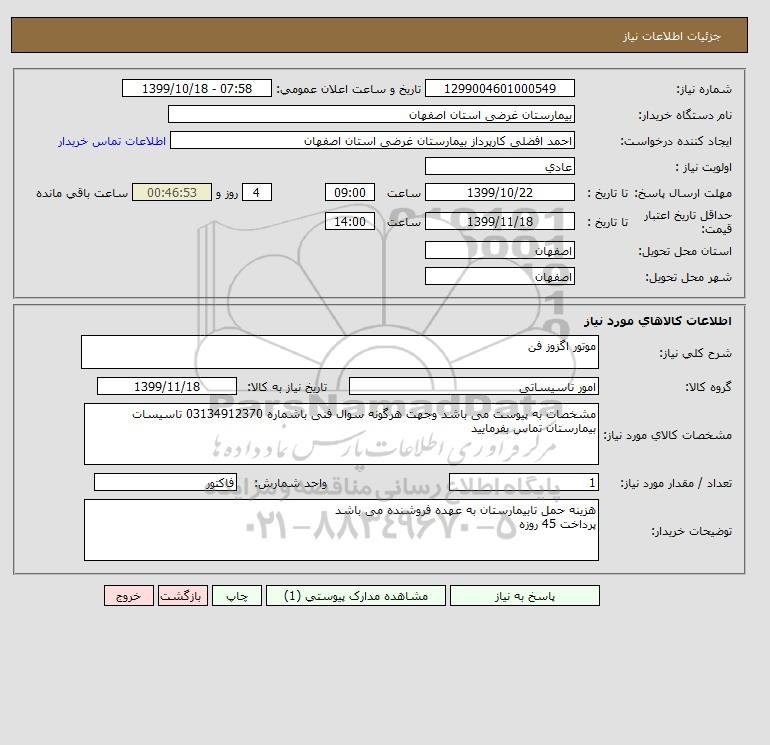Open مشاهده مدارک پیوستی (1) attachments
This screenshot has height=745, width=770.
point(356,596)
